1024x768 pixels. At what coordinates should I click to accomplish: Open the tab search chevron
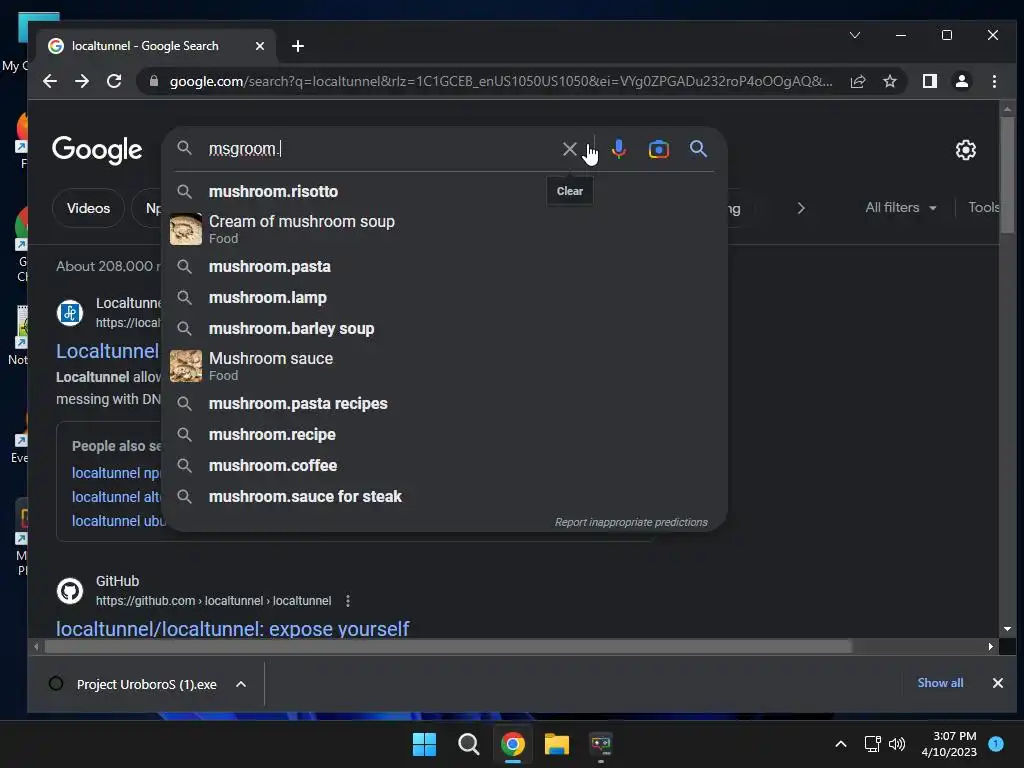[x=854, y=35]
